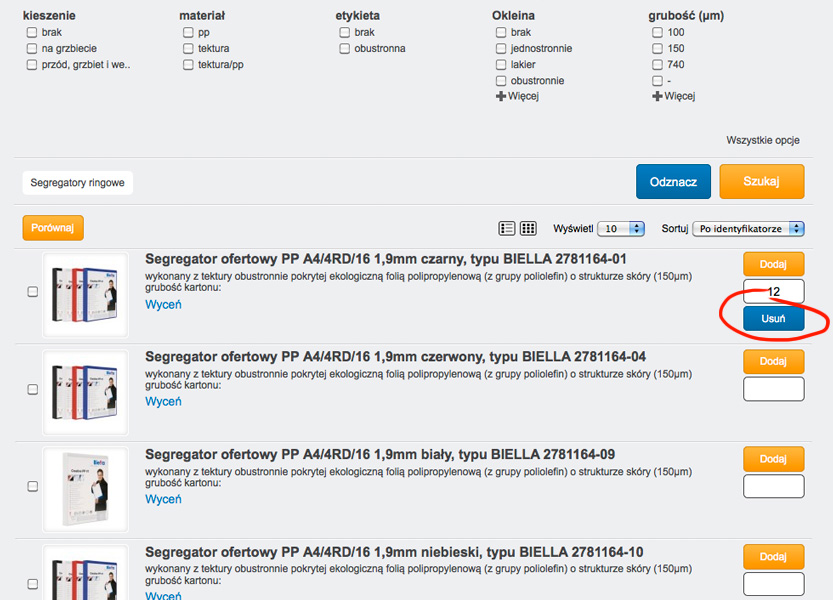Open product title ending BIELLA 2781164-01
This screenshot has width=833, height=600.
click(386, 259)
